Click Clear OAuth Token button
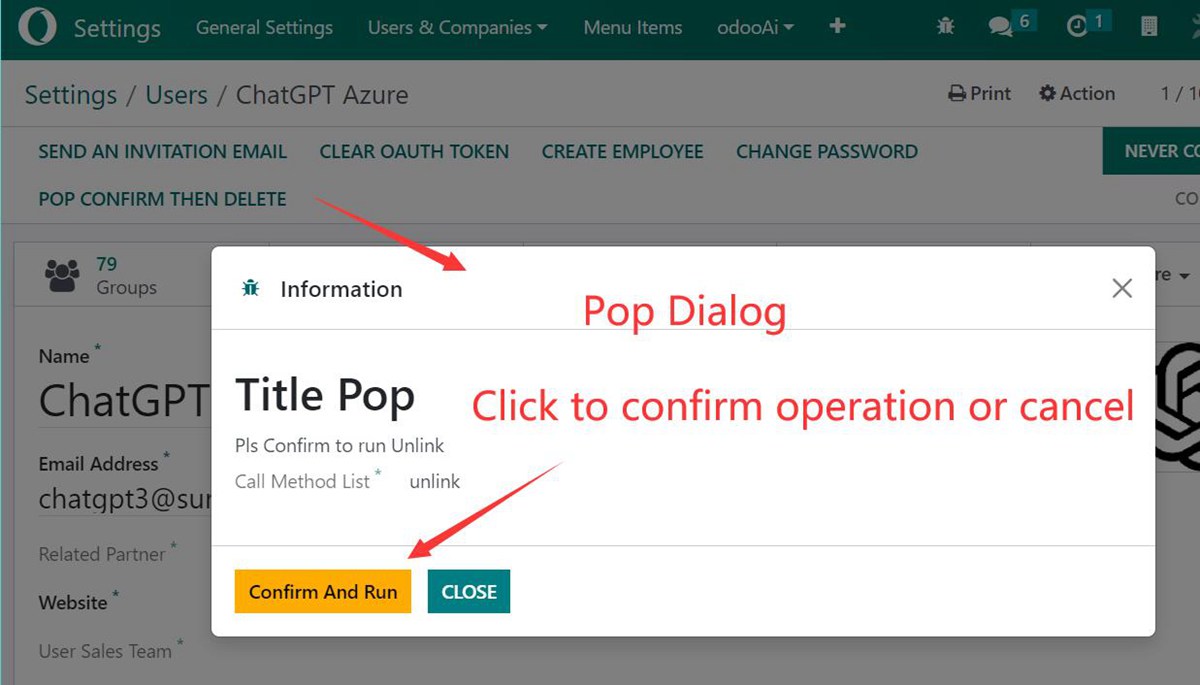This screenshot has height=685, width=1200. (414, 152)
